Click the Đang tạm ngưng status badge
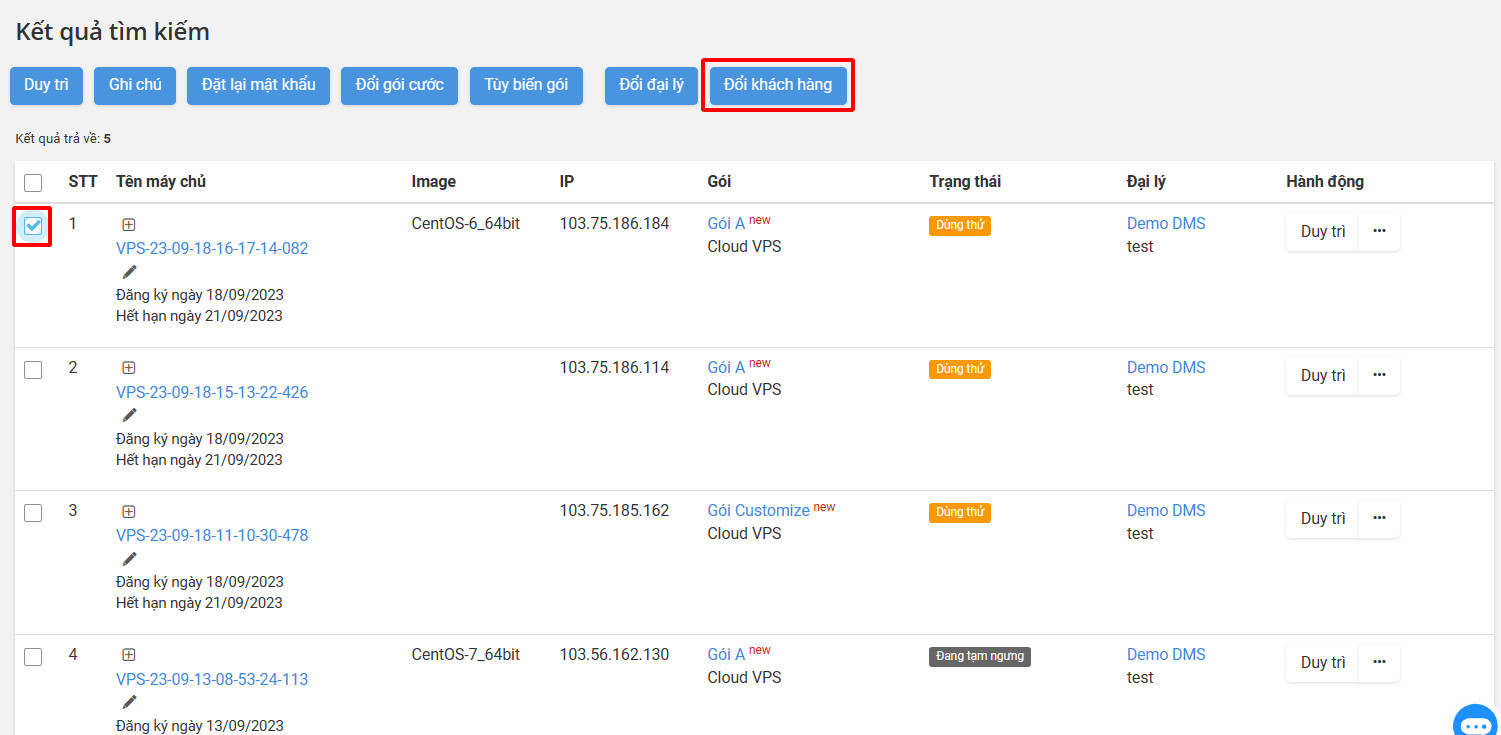Viewport: 1501px width, 735px height. [980, 656]
